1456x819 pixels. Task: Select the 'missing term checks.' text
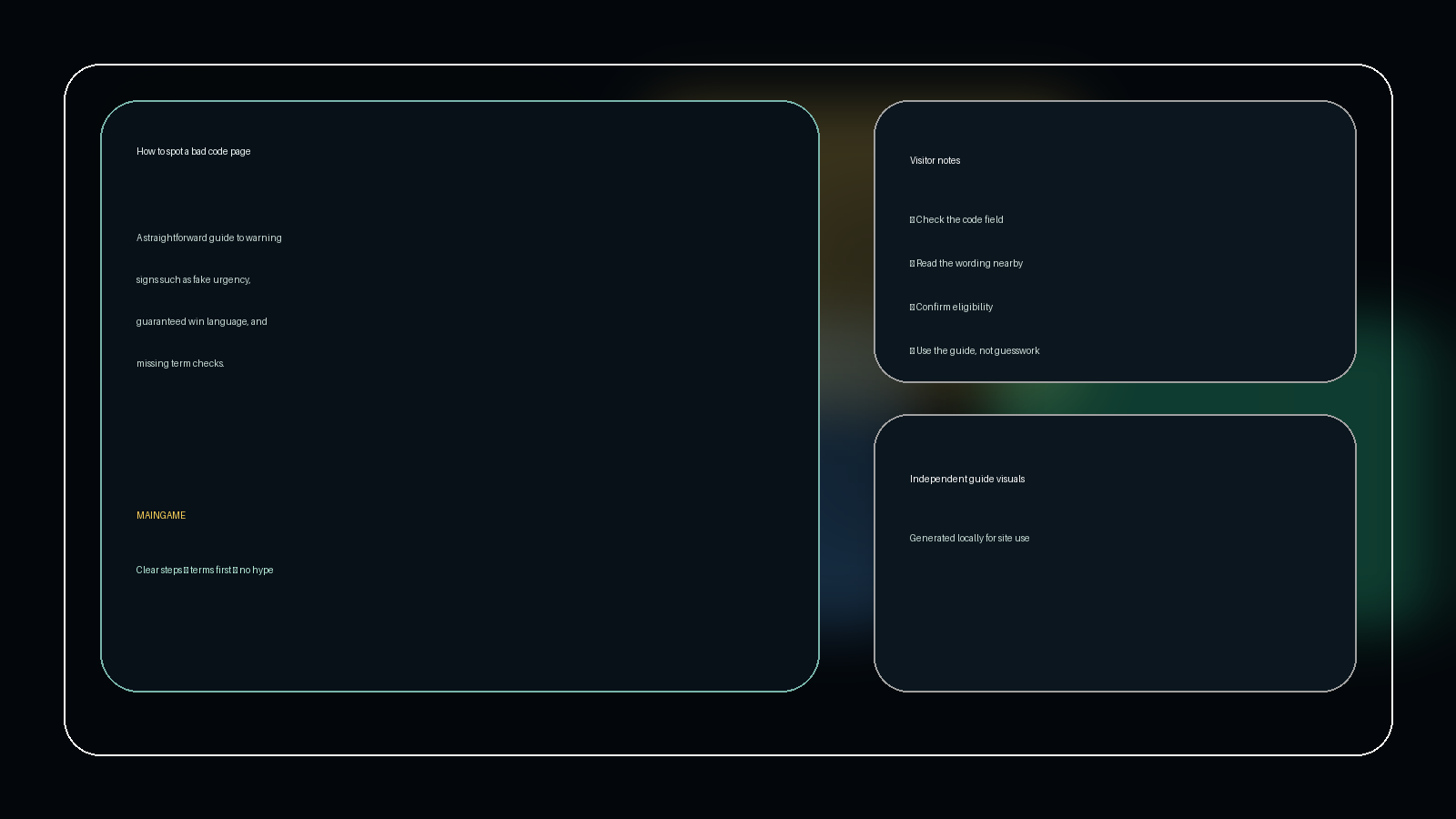pos(180,363)
